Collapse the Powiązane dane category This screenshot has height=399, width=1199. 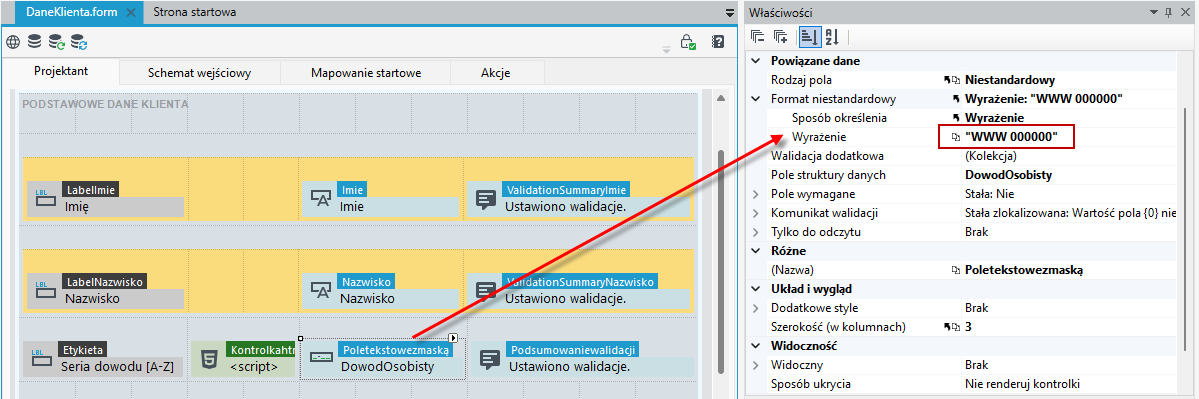coord(756,60)
